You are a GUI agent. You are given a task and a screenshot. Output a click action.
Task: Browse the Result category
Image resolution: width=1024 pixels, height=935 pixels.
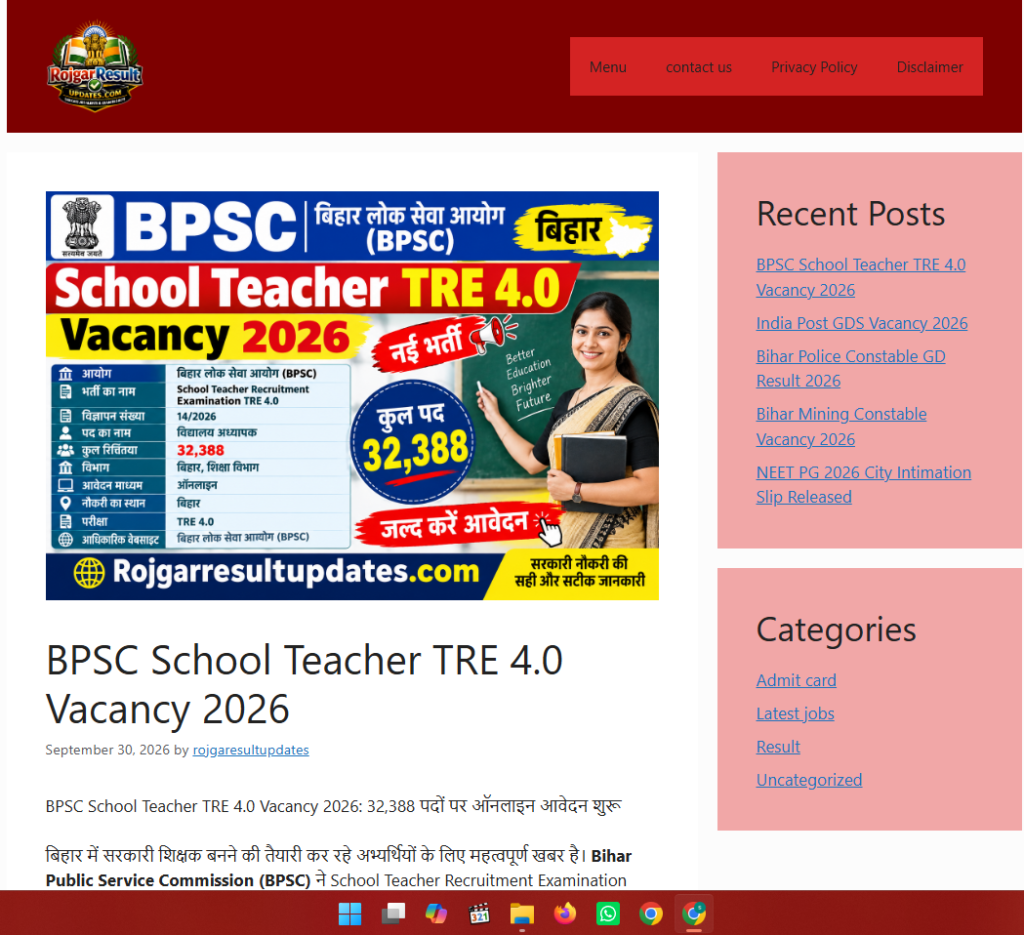[778, 747]
